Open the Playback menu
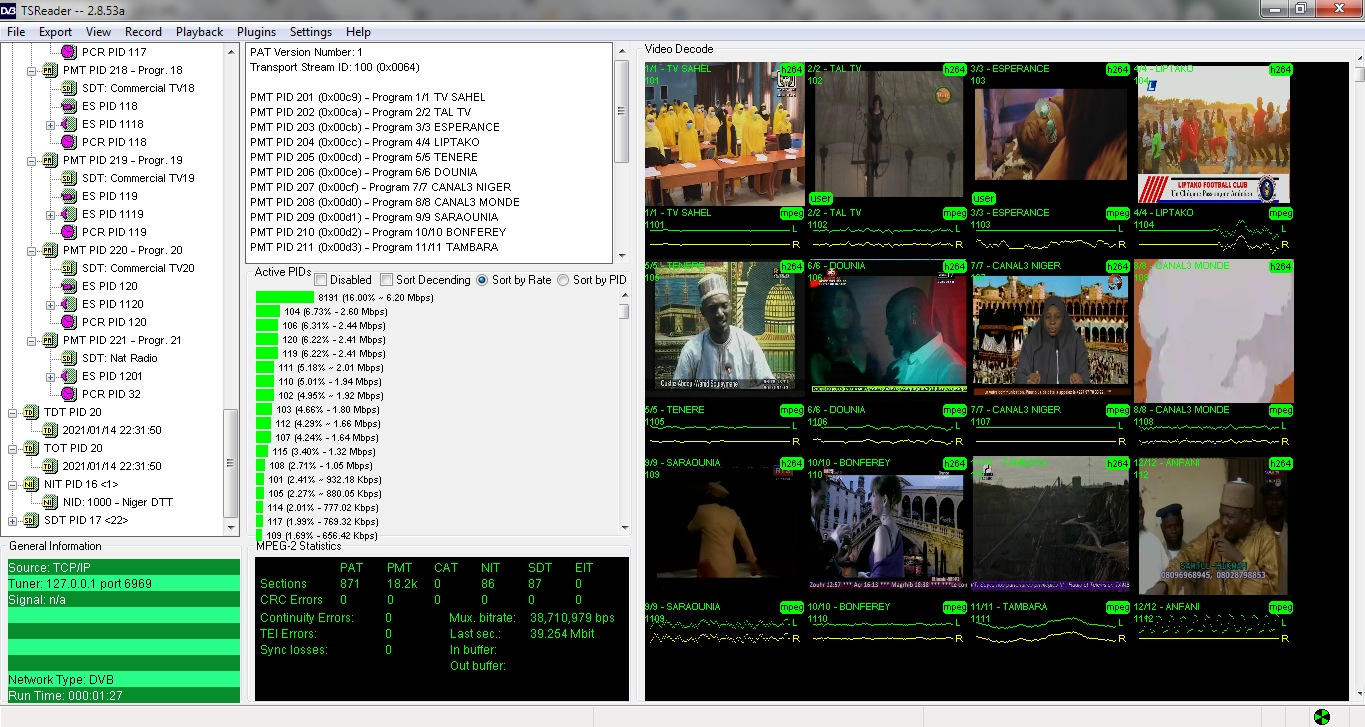 (x=200, y=32)
